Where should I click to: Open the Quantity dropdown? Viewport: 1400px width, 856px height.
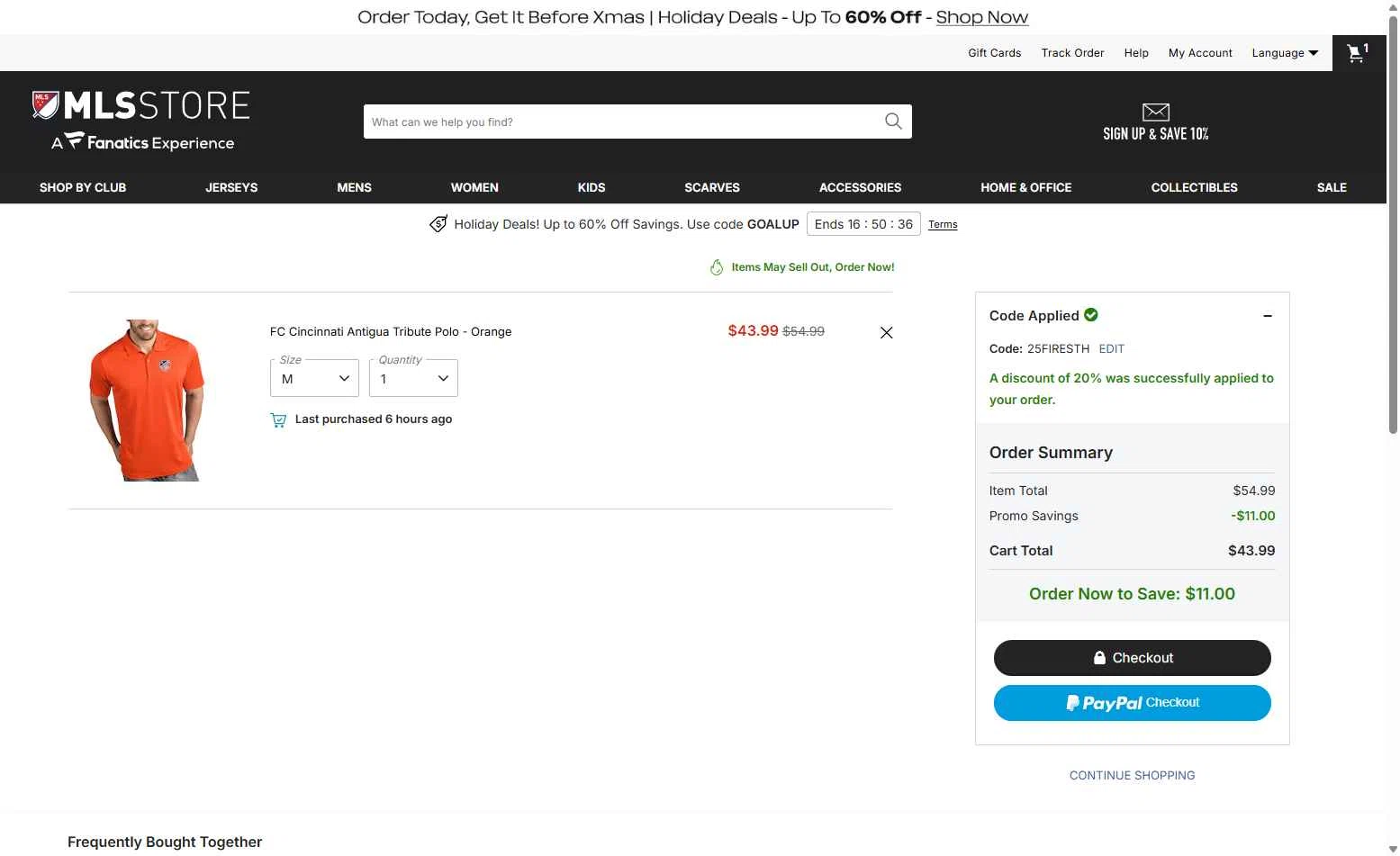point(413,378)
